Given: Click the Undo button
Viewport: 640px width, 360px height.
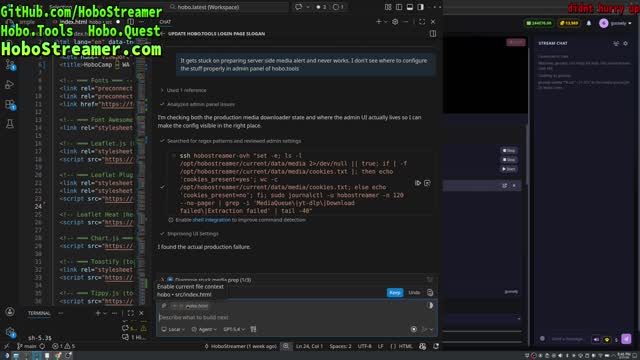Looking at the screenshot, I should point(414,293).
